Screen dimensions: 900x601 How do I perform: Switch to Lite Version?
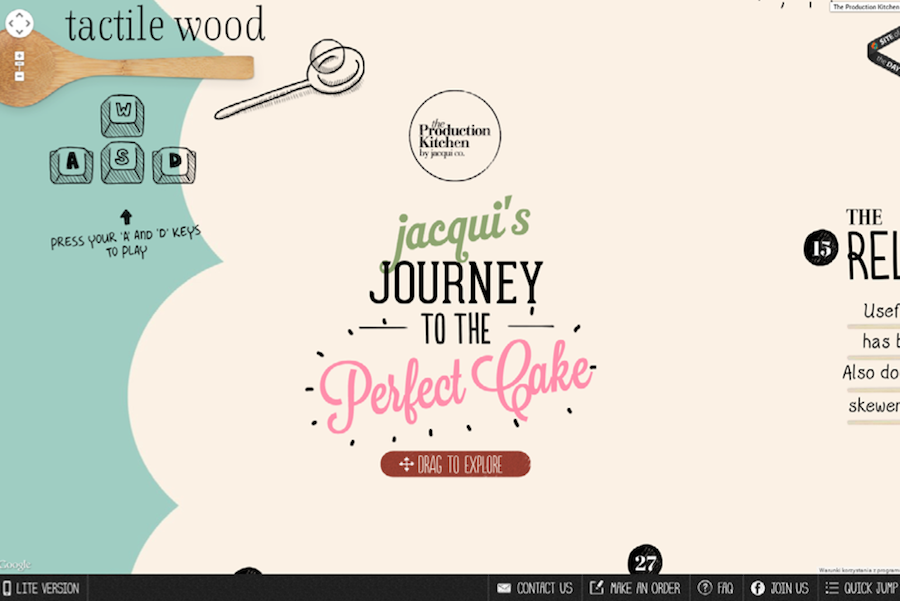pyautogui.click(x=41, y=588)
